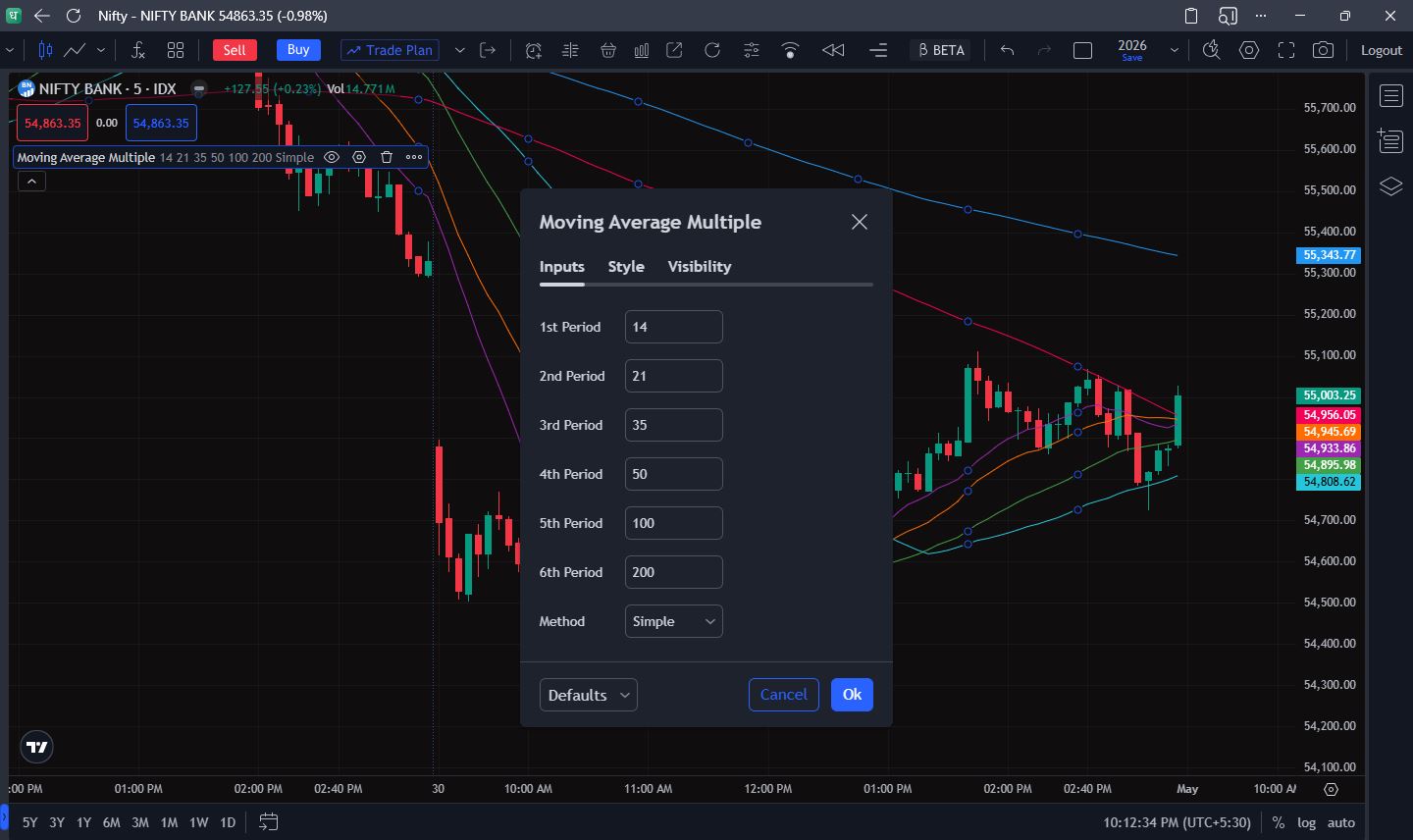
Task: Open the indicators fx menu
Action: coord(138,50)
